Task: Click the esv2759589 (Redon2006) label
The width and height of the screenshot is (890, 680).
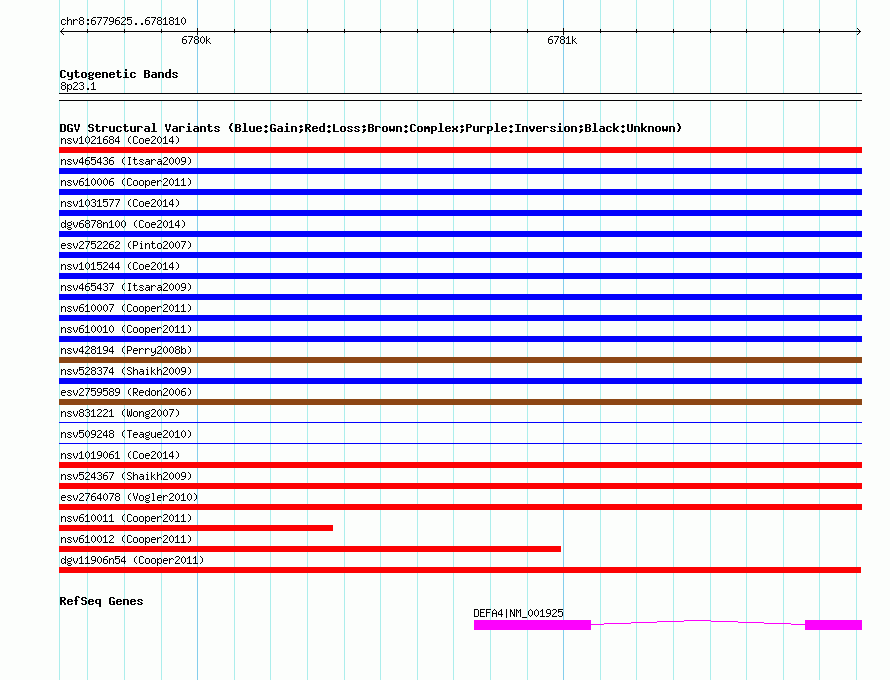Action: click(x=126, y=392)
